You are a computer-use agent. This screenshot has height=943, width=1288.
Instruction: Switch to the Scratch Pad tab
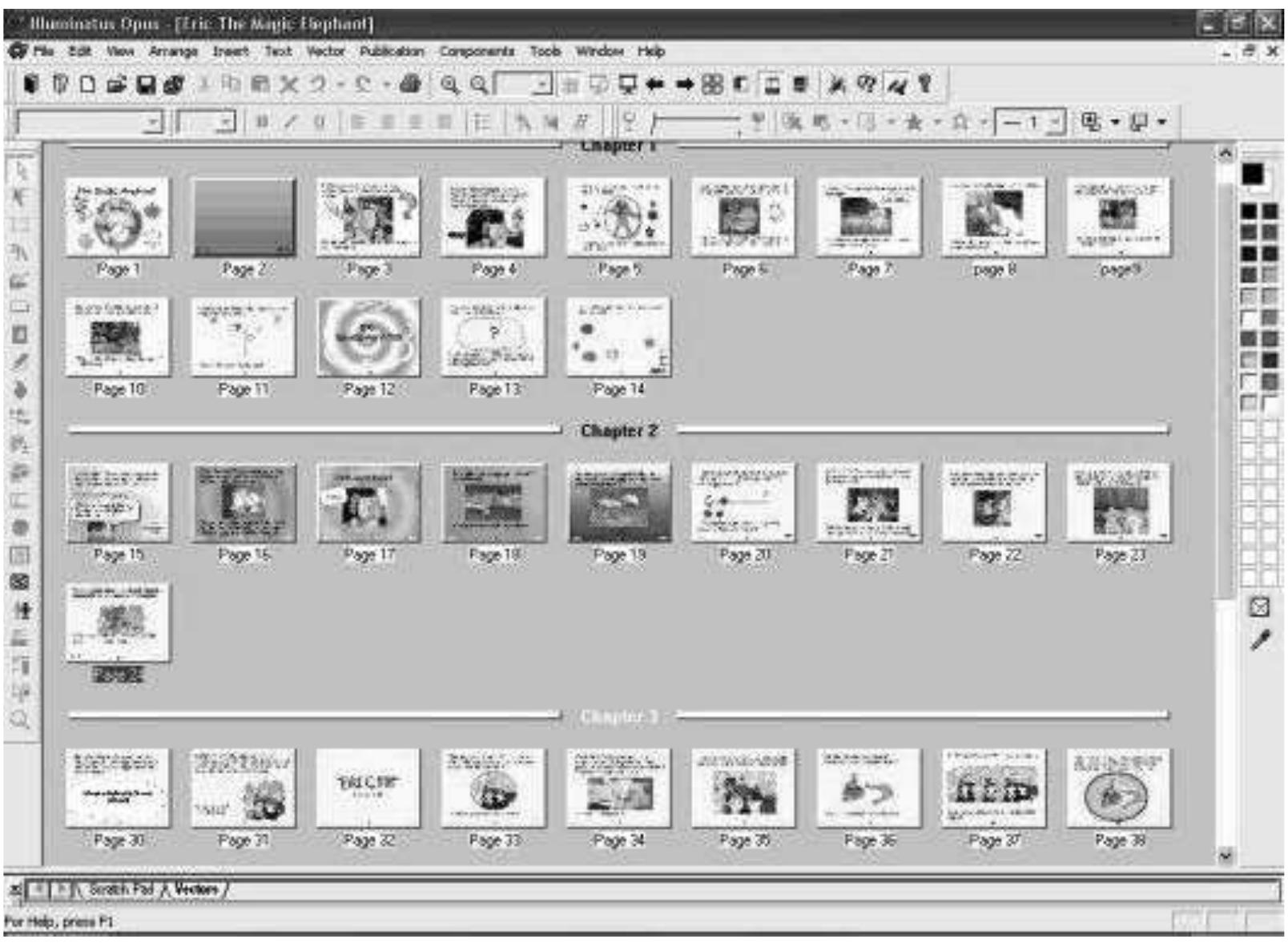click(x=120, y=889)
